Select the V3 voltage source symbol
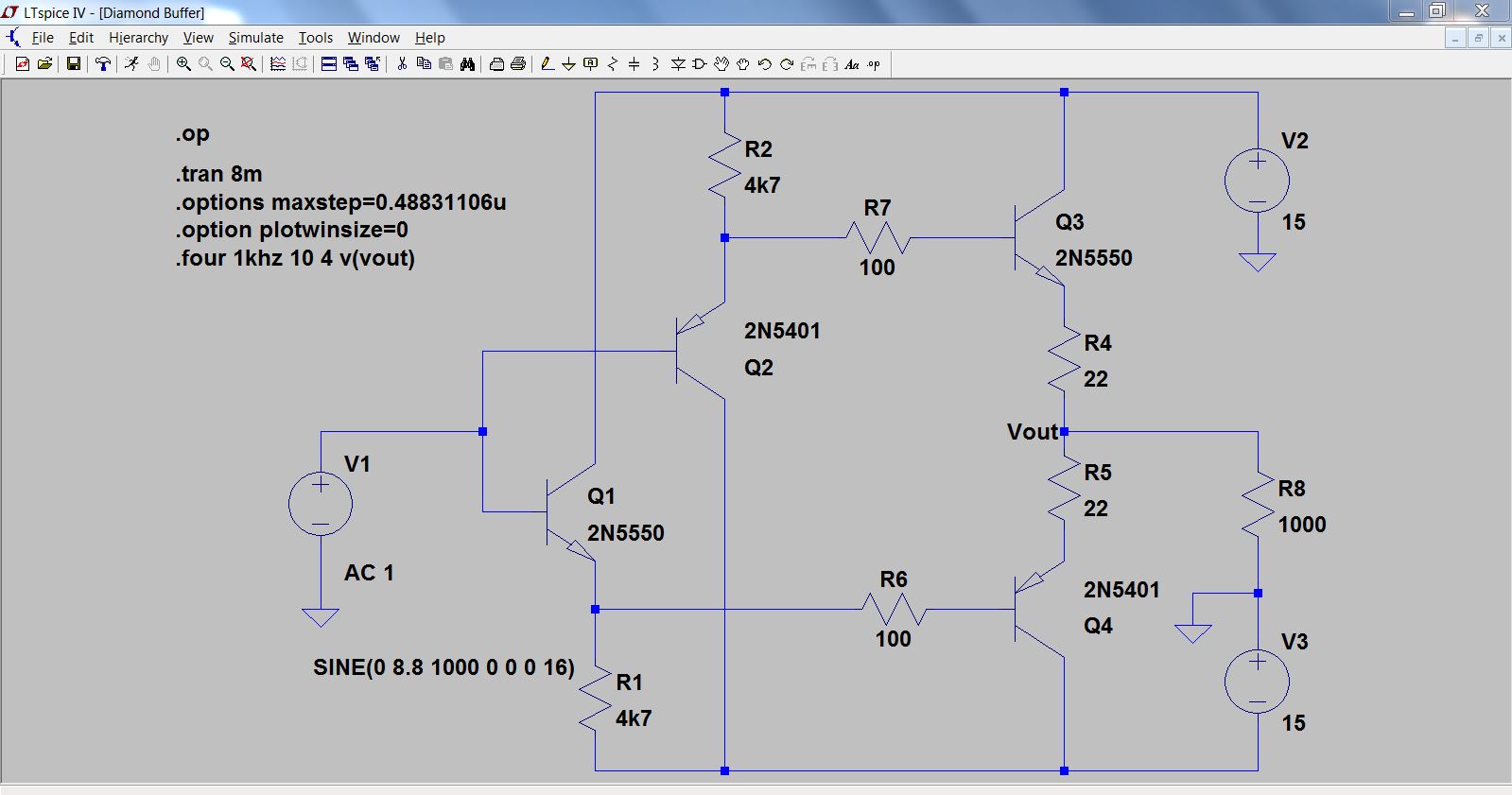 pyautogui.click(x=1257, y=681)
